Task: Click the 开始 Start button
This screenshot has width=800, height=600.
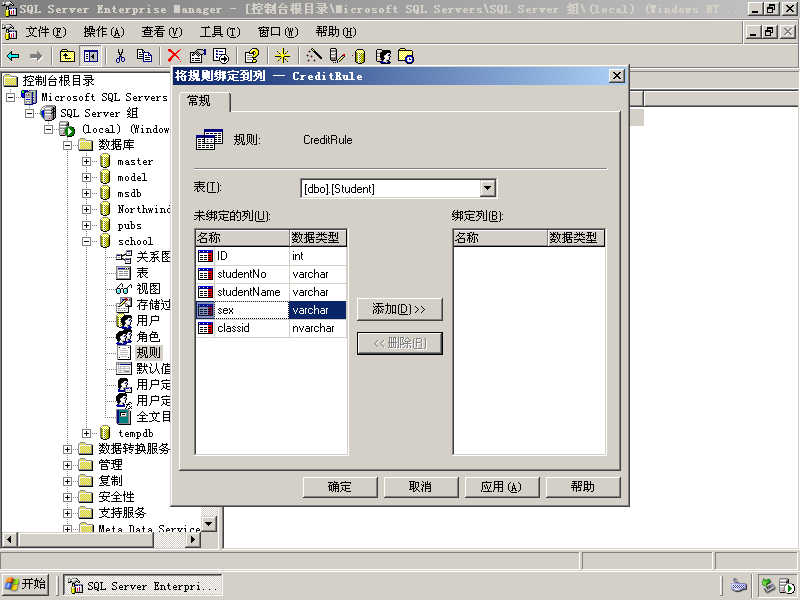Action: [x=26, y=585]
